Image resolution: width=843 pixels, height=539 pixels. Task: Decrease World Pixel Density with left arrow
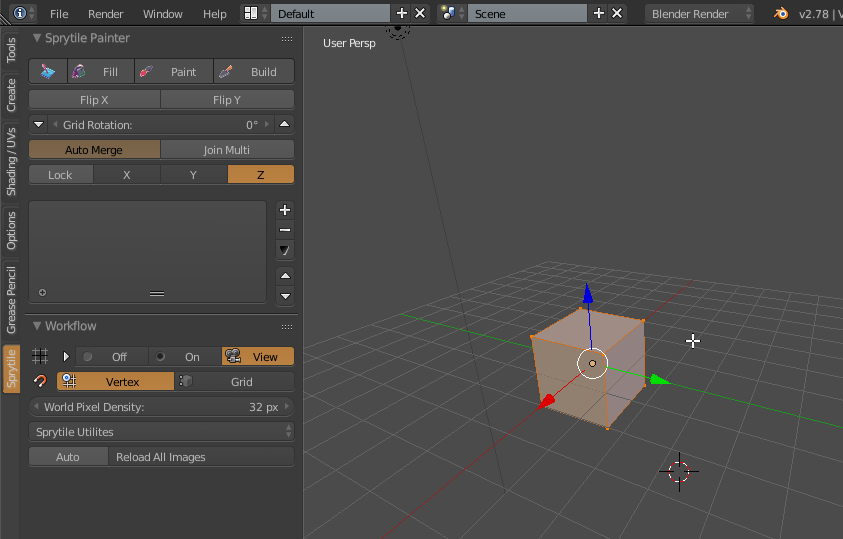[x=36, y=406]
